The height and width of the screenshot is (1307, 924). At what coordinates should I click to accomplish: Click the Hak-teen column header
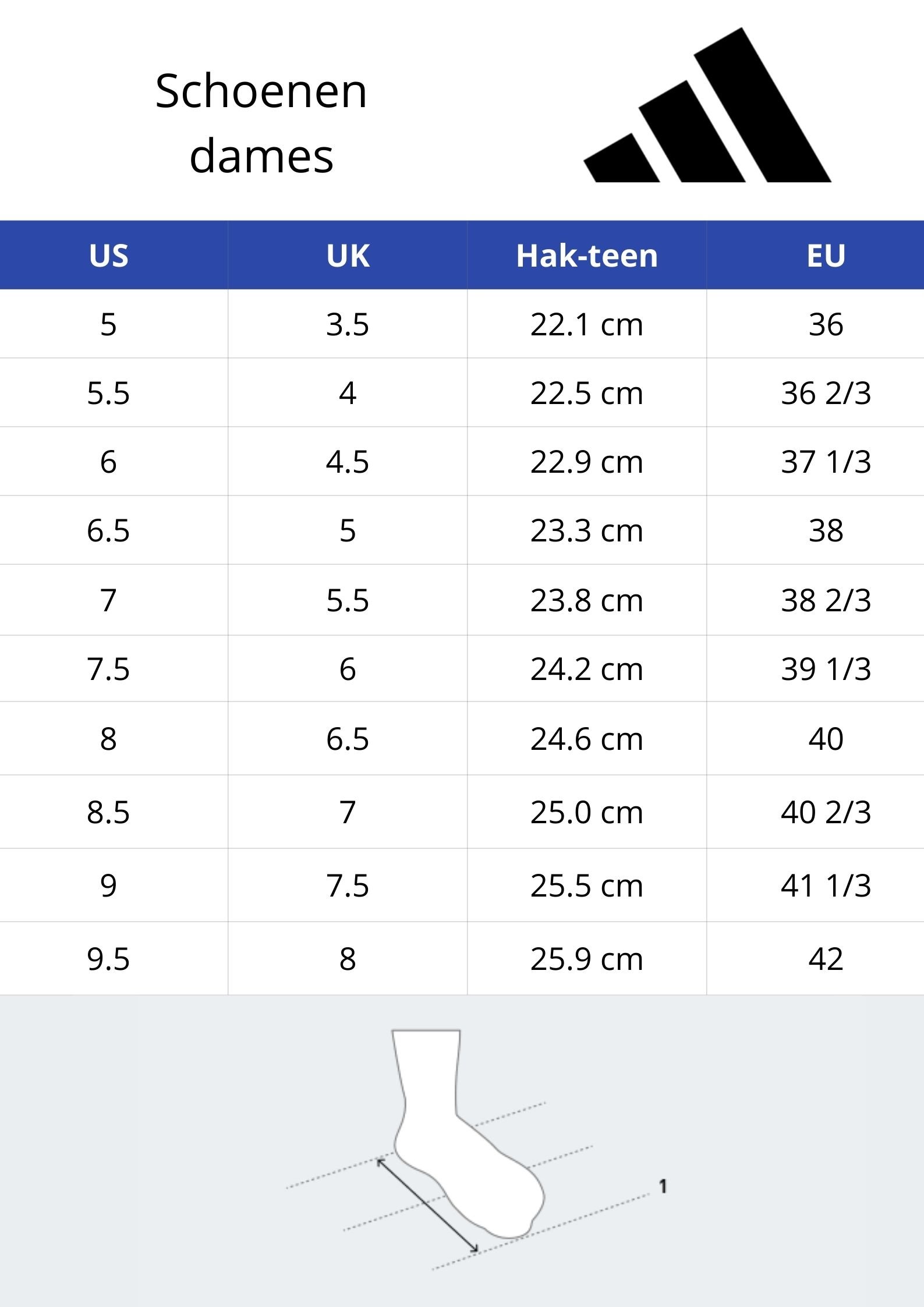pos(587,256)
